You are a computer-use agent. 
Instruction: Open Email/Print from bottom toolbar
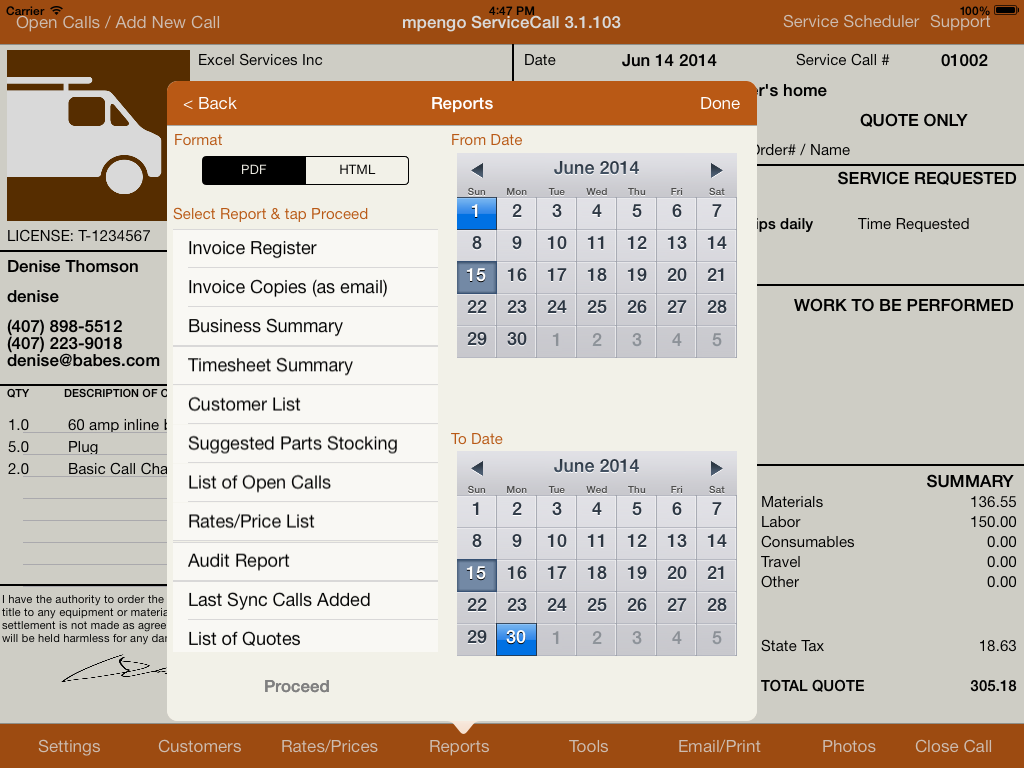(719, 746)
